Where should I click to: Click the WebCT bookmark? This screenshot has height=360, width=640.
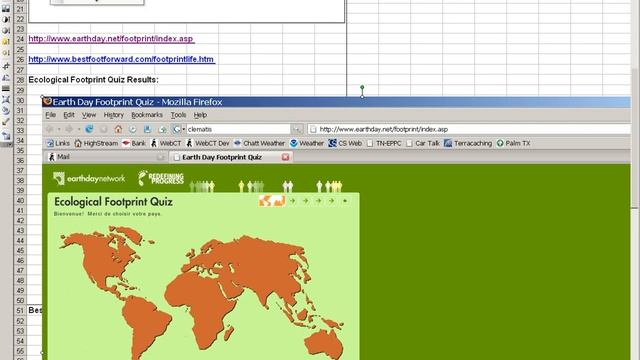pyautogui.click(x=166, y=143)
